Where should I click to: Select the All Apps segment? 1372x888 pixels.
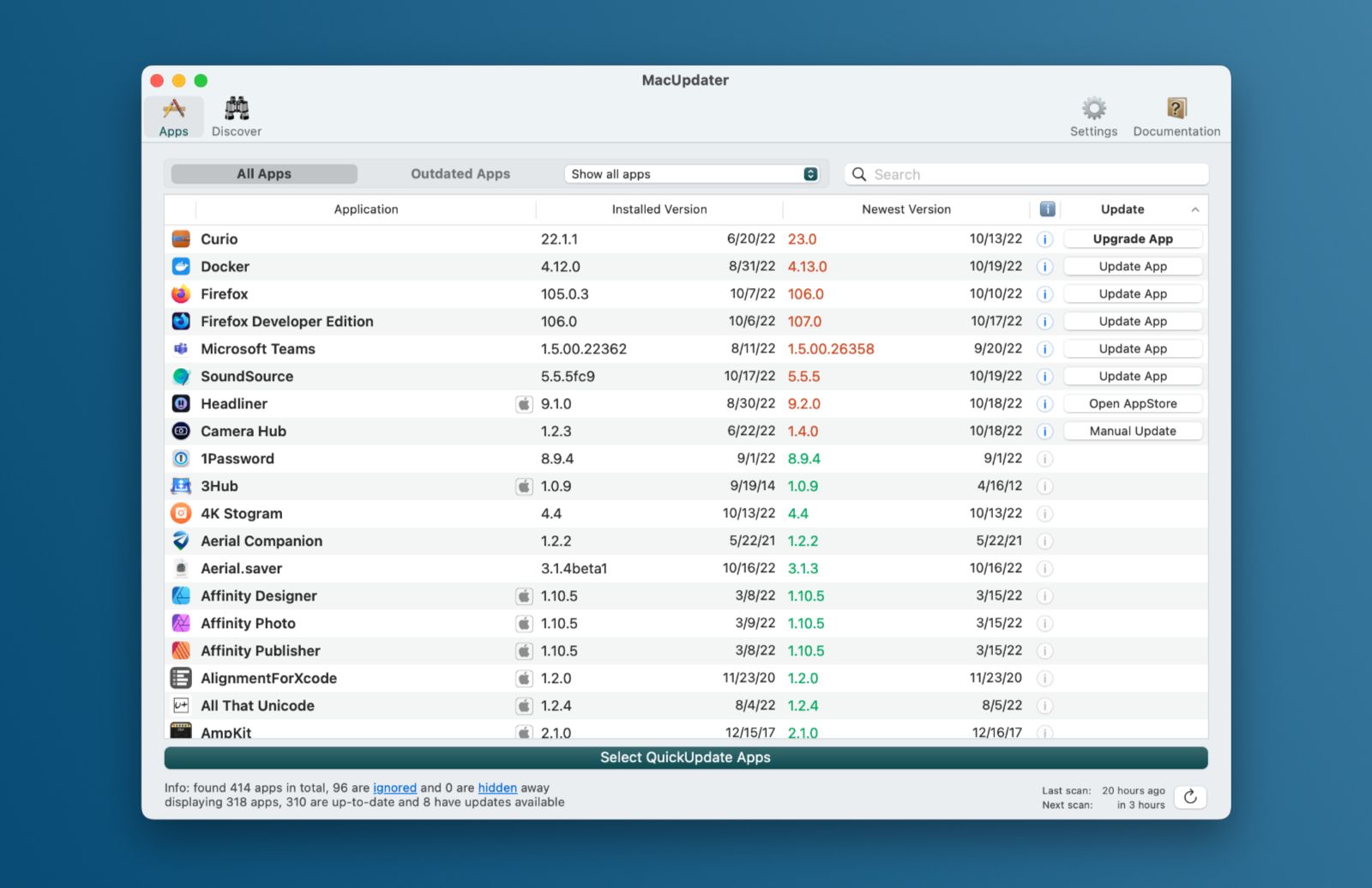pyautogui.click(x=264, y=174)
